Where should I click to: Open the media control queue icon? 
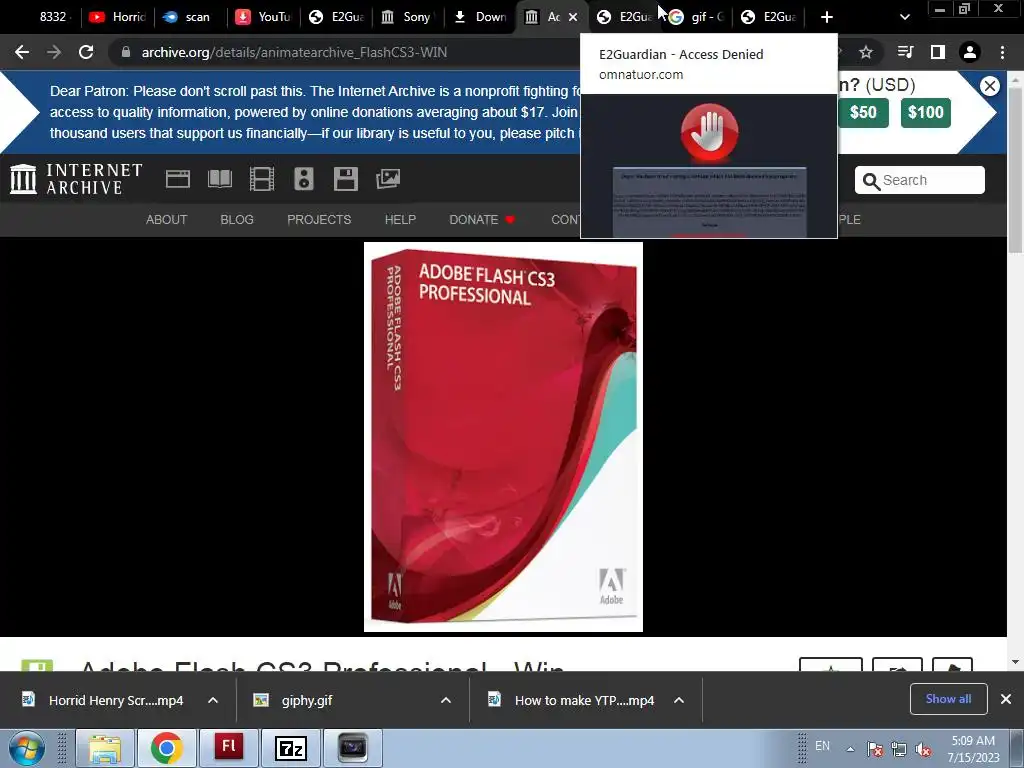(905, 52)
